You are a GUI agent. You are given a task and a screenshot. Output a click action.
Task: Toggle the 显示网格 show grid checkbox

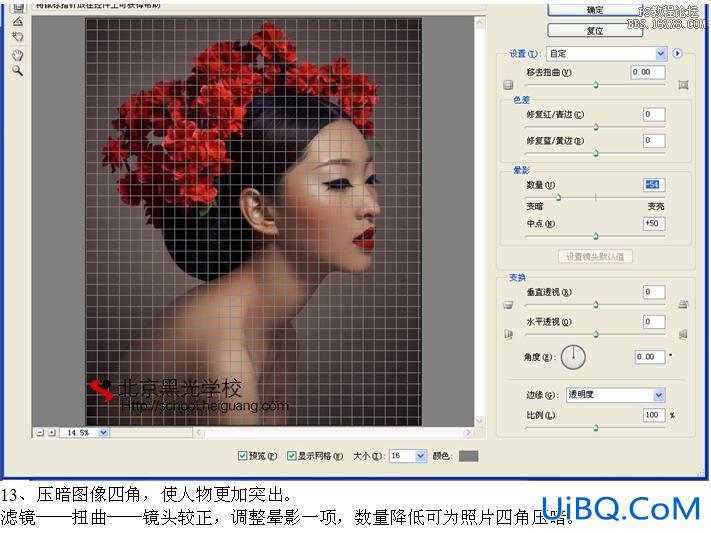click(x=292, y=455)
